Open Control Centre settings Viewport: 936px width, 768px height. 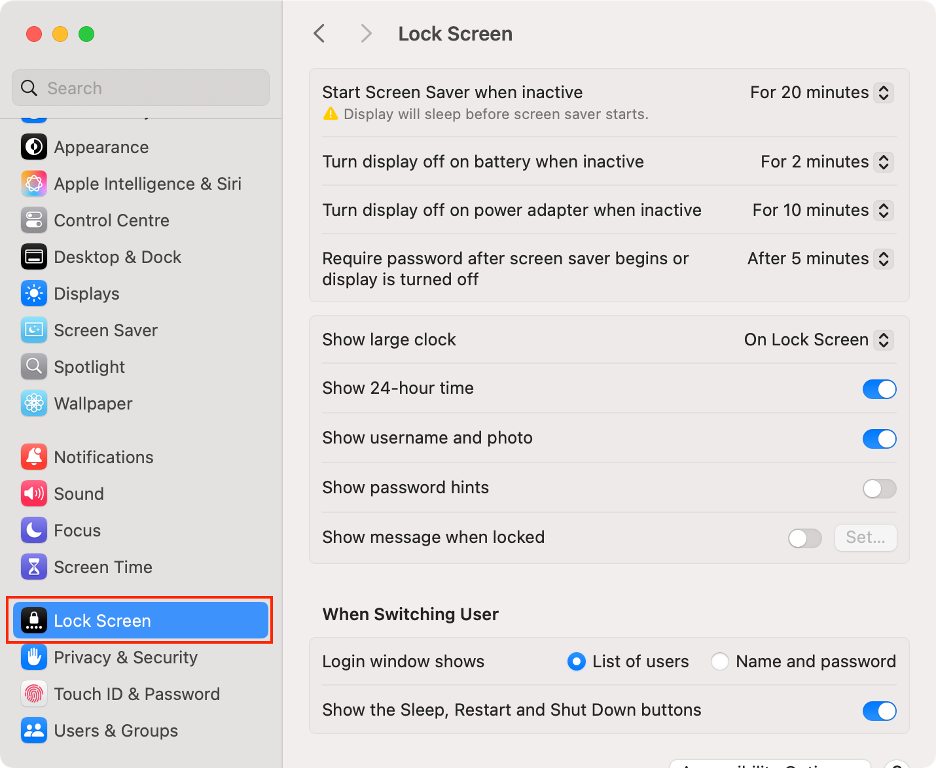tap(34, 220)
